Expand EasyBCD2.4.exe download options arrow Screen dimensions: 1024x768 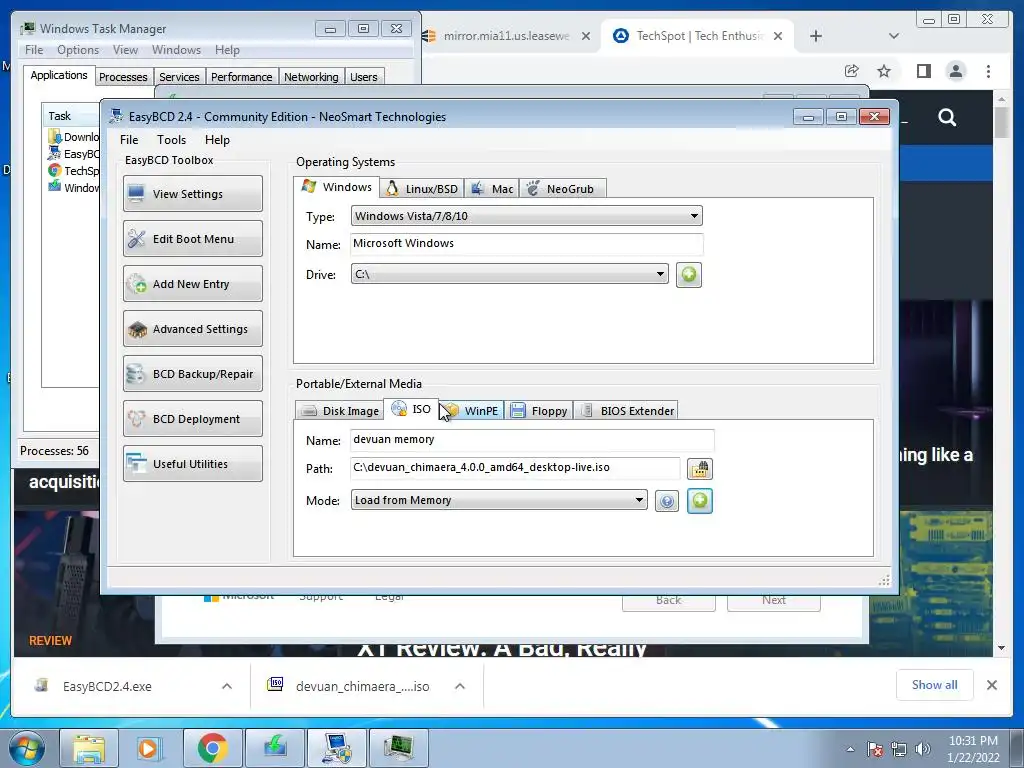click(227, 686)
